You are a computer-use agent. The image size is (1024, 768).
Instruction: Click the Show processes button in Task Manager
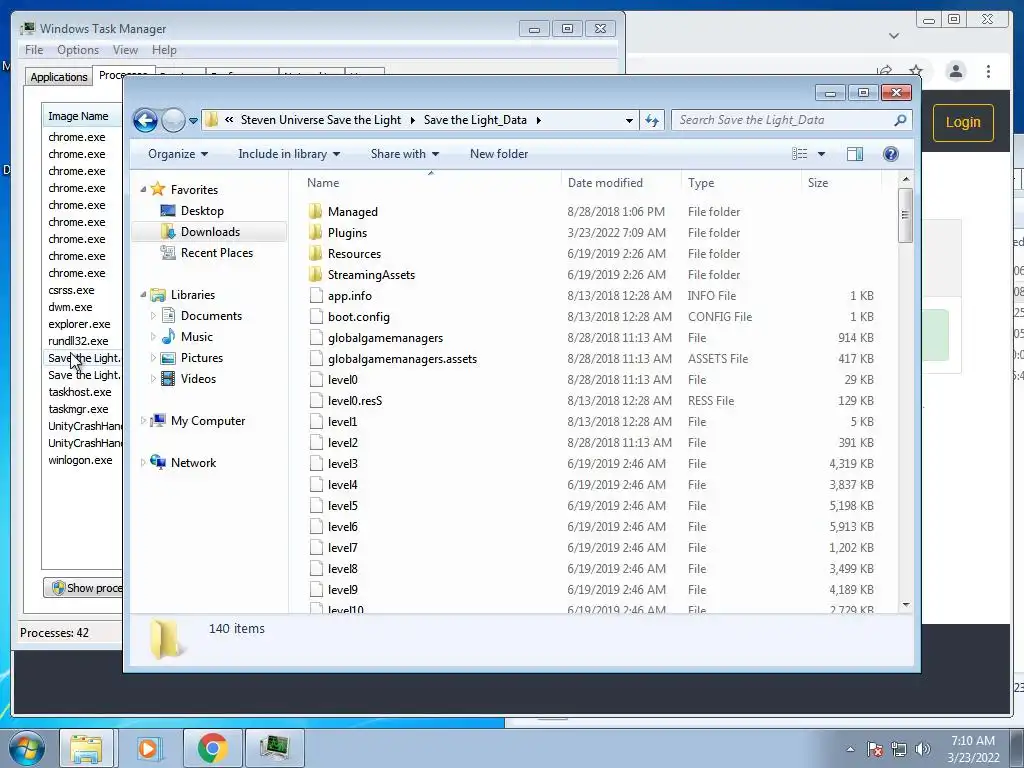(x=84, y=588)
